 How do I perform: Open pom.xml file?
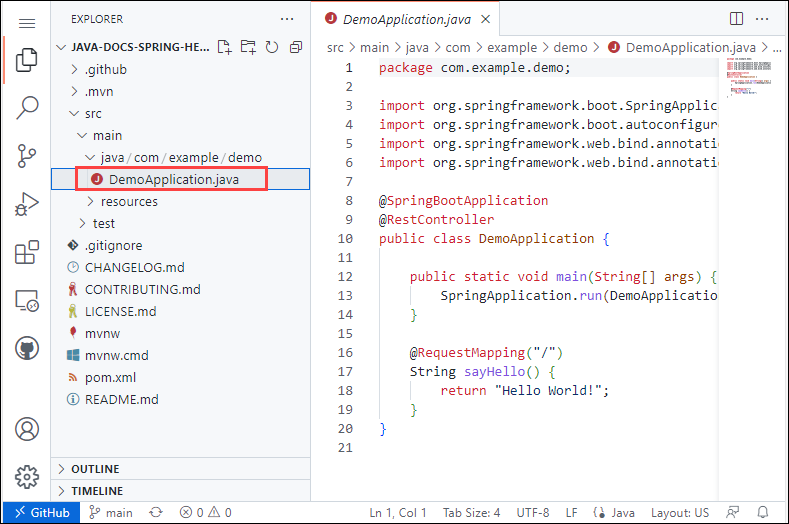click(180, 378)
